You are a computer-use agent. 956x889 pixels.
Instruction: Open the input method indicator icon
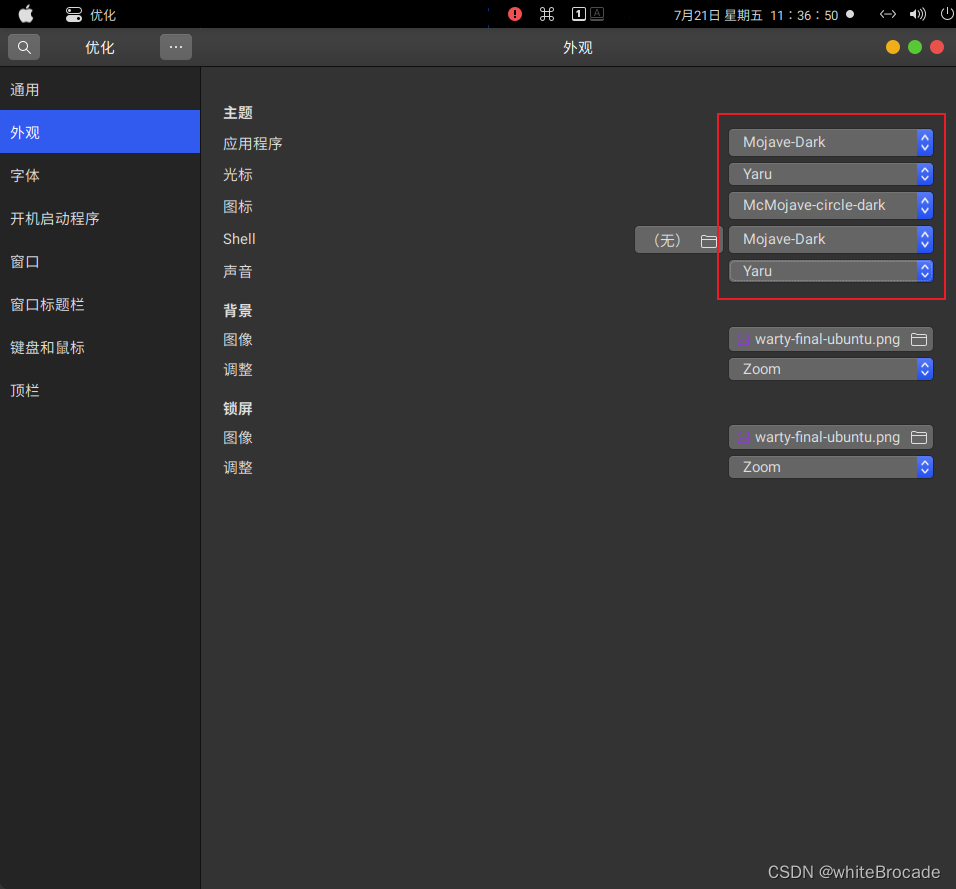point(588,14)
